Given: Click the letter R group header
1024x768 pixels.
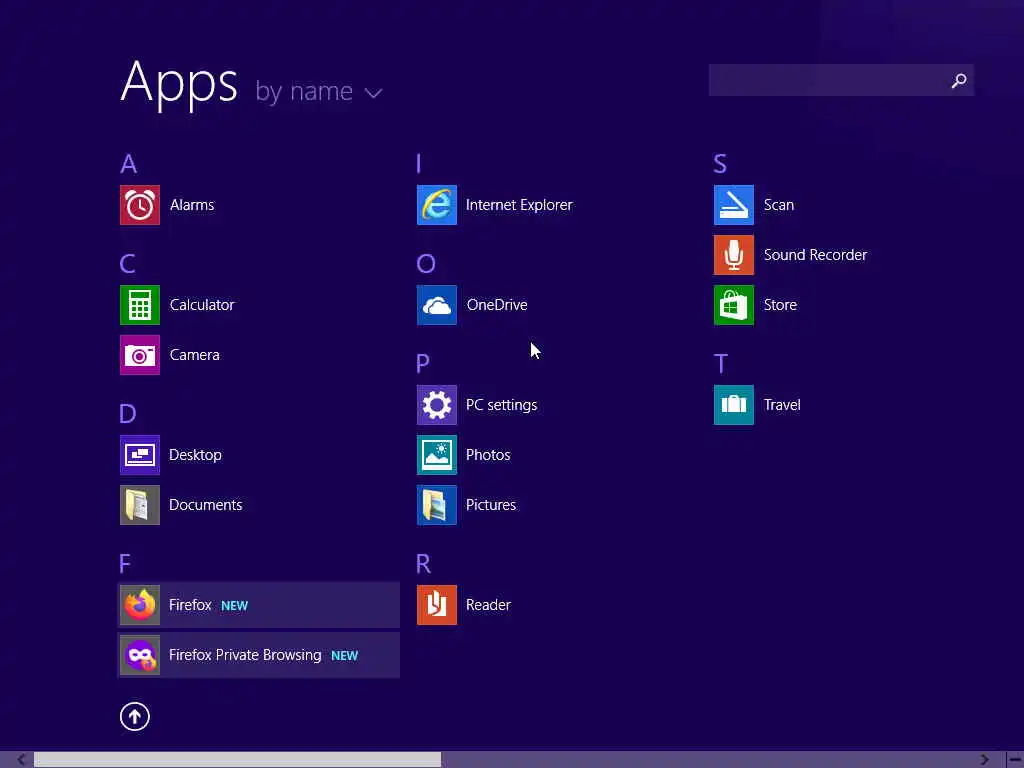Looking at the screenshot, I should 424,564.
